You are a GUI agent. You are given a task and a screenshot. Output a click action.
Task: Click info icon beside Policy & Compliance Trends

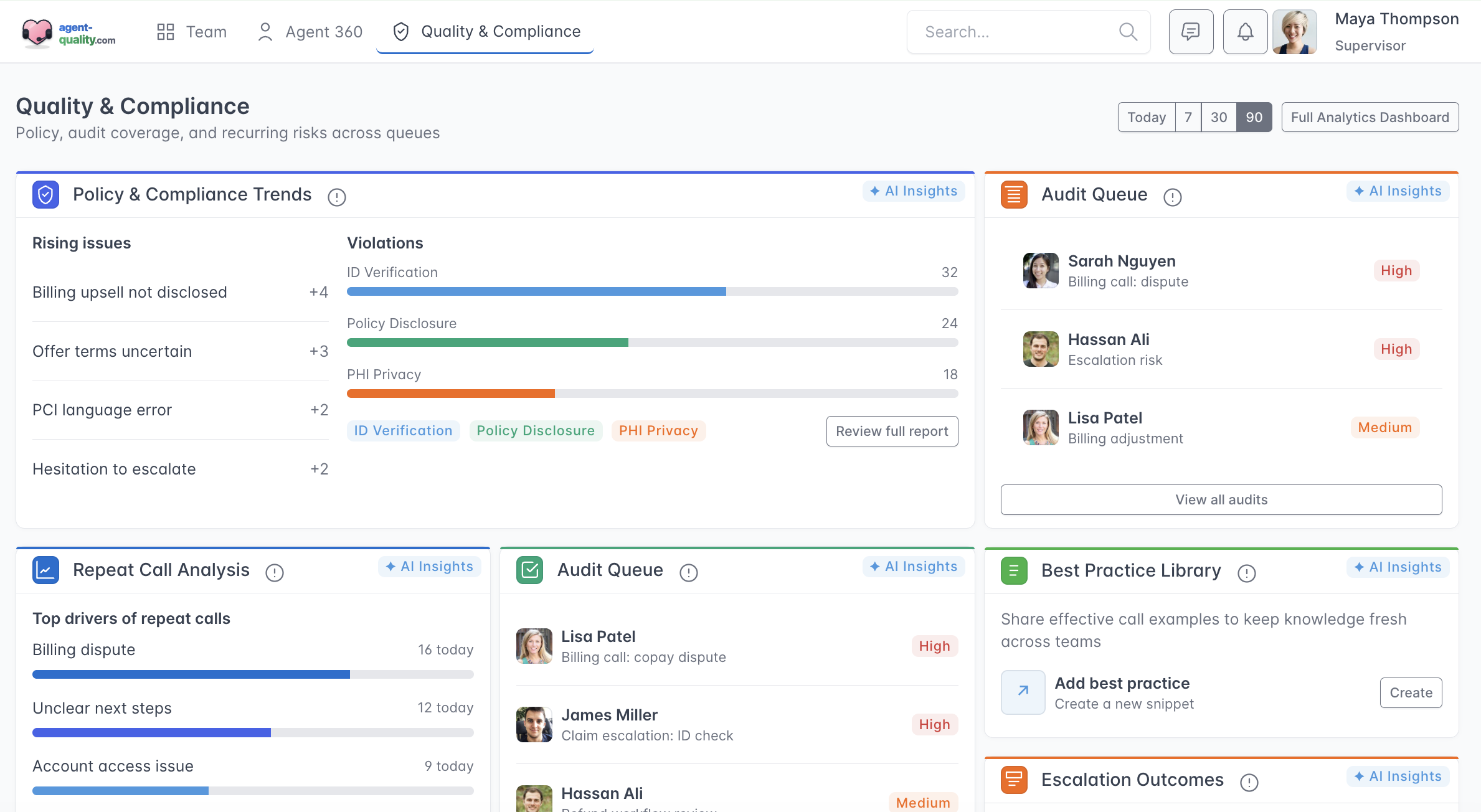(x=336, y=197)
